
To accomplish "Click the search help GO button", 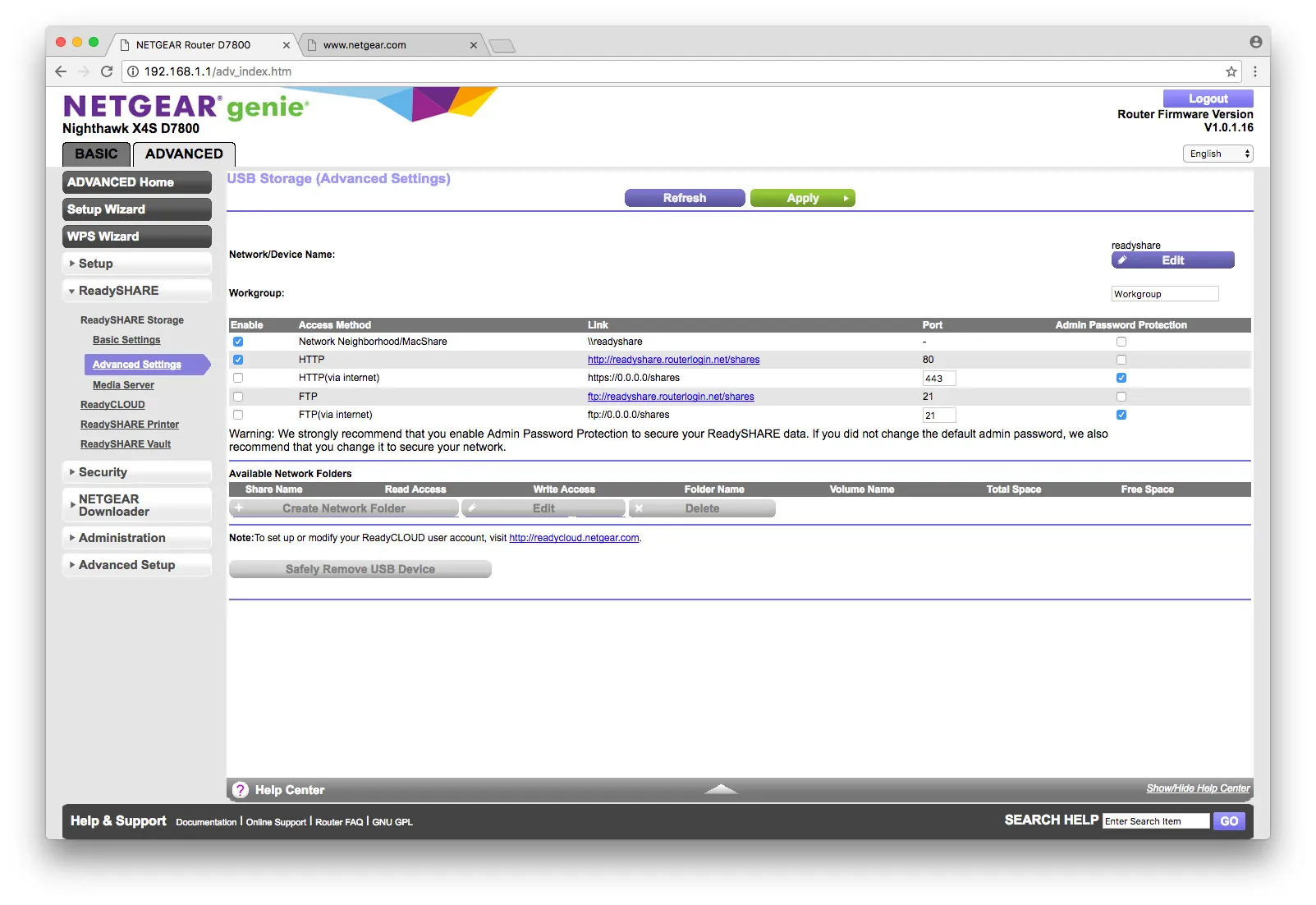I will coord(1229,821).
